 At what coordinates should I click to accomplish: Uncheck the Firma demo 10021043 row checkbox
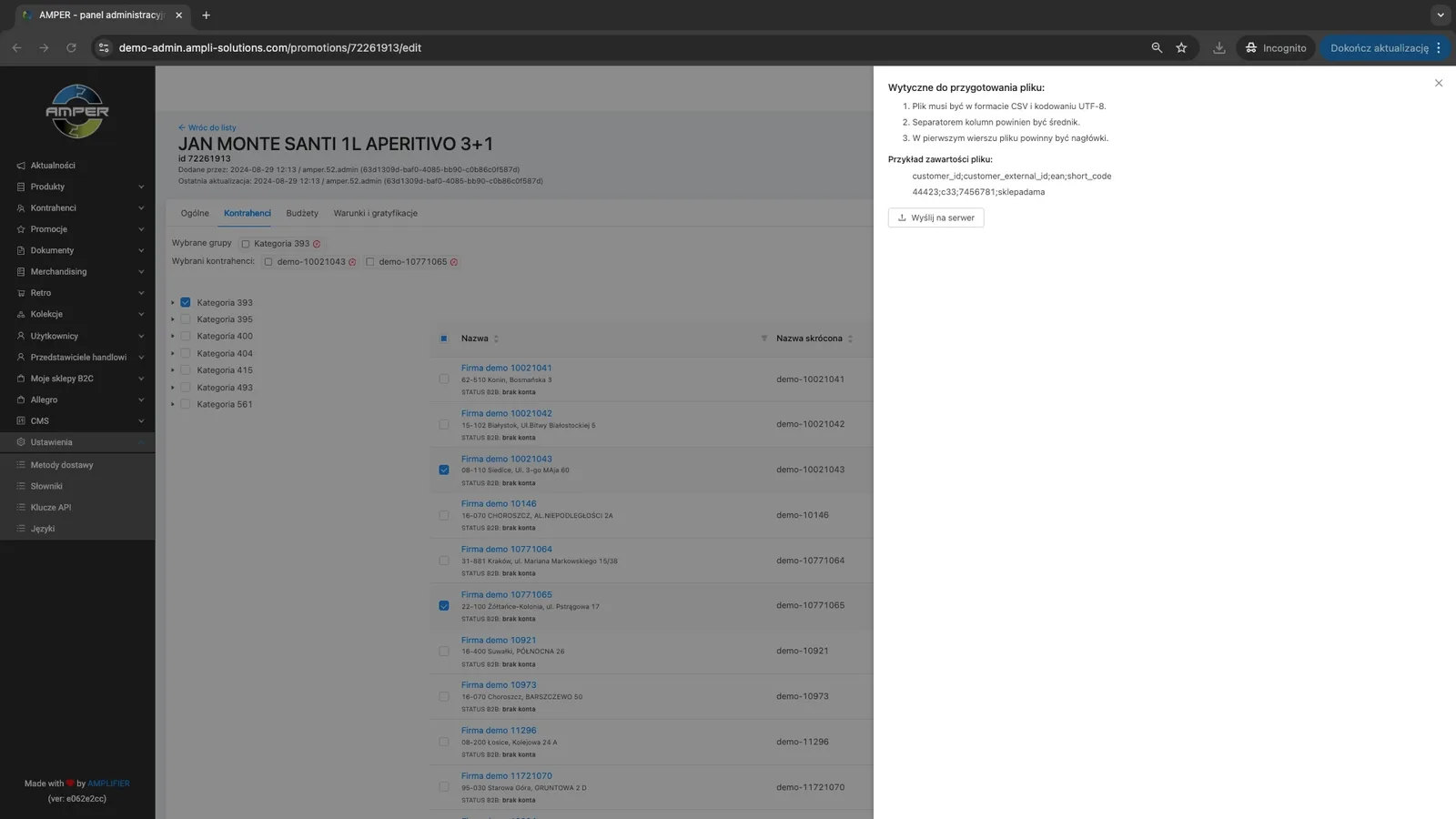pos(444,470)
